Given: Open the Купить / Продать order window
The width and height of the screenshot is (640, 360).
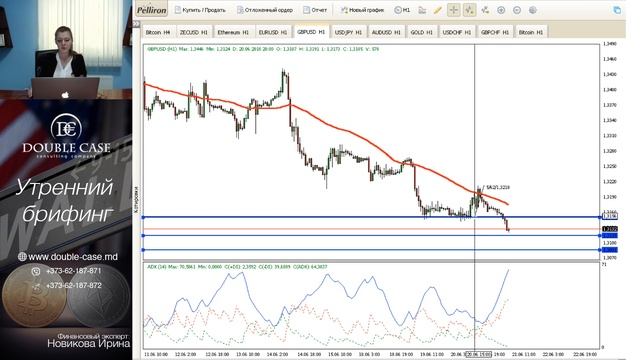Looking at the screenshot, I should click(200, 10).
